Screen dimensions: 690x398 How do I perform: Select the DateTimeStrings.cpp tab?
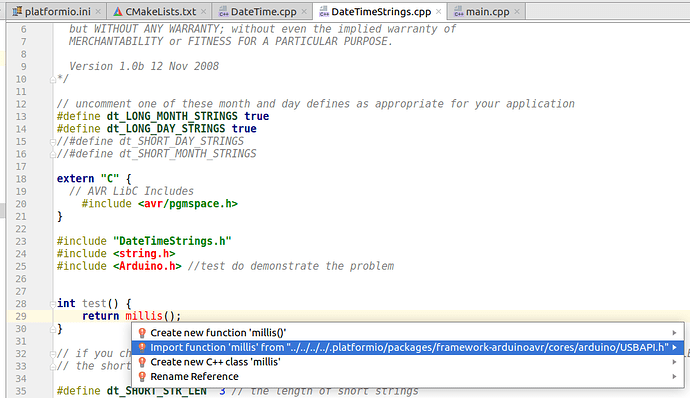coord(381,12)
